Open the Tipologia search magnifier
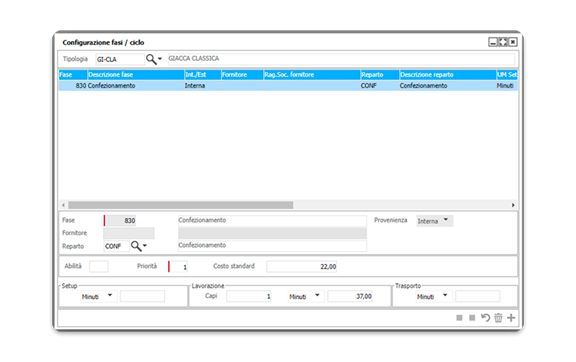This screenshot has width=576, height=362. pos(151,59)
